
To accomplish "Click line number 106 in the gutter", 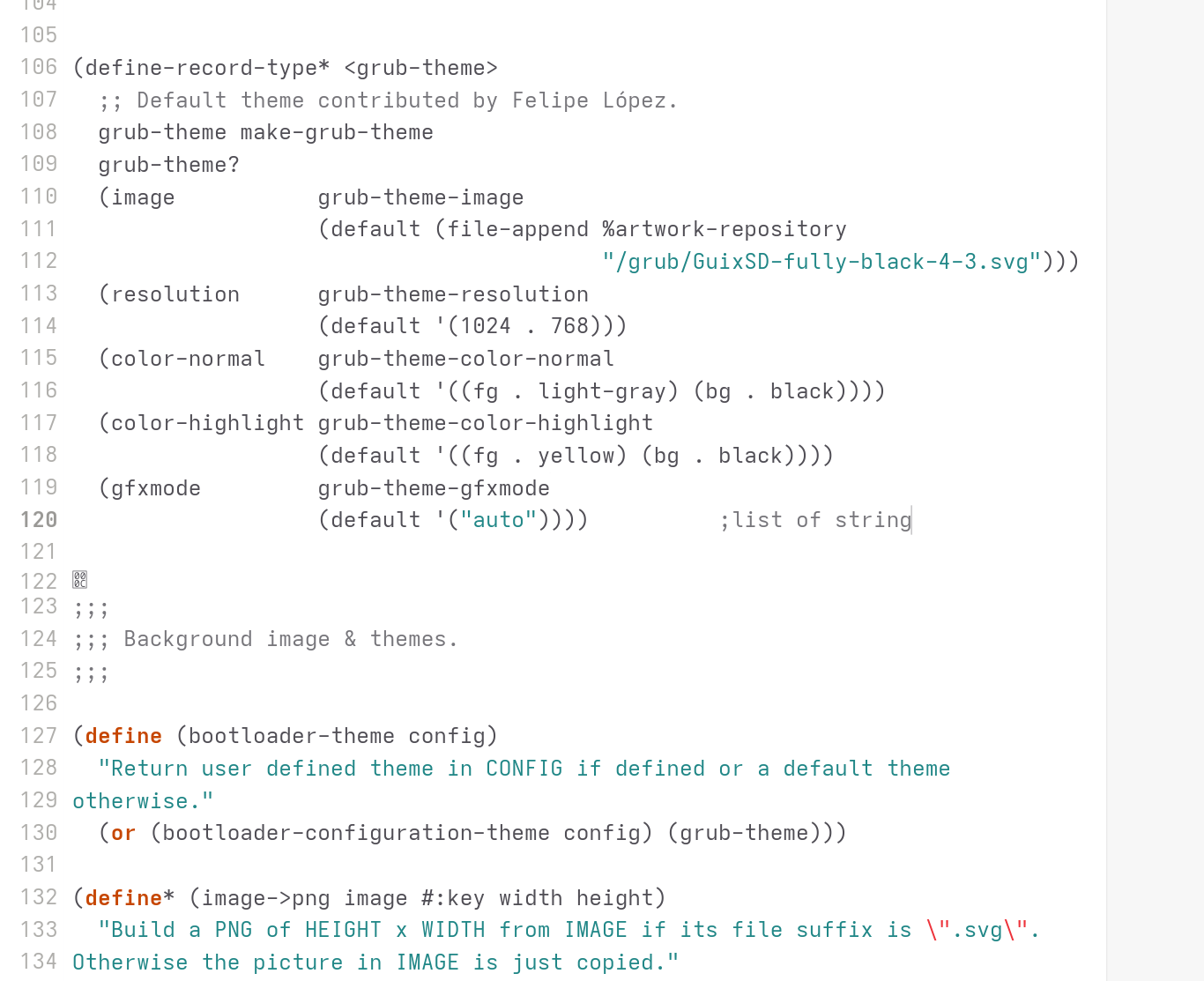I will pyautogui.click(x=39, y=67).
